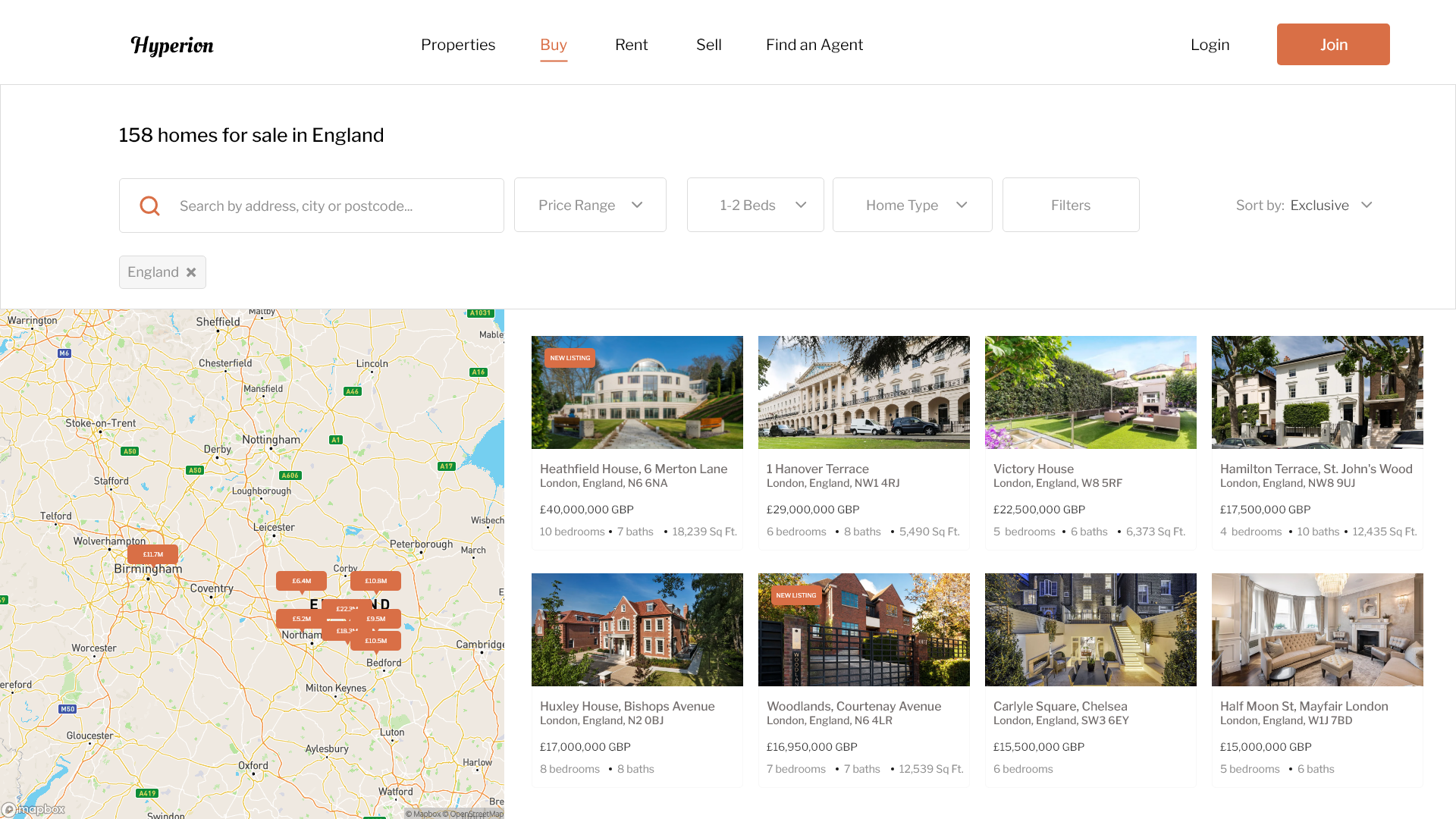Go to the Rent menu item

[631, 45]
